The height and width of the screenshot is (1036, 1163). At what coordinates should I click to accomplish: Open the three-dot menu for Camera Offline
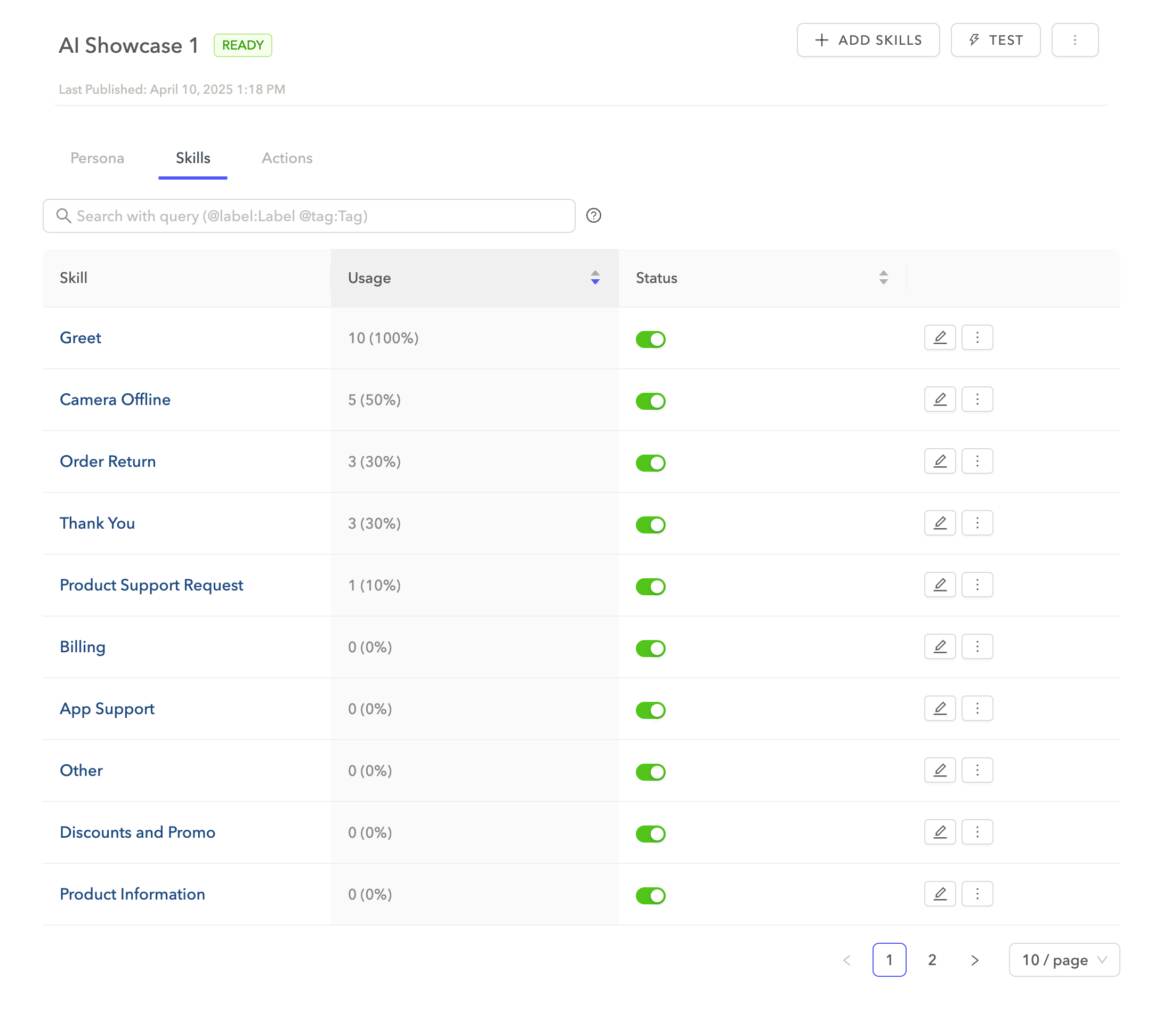click(x=977, y=400)
